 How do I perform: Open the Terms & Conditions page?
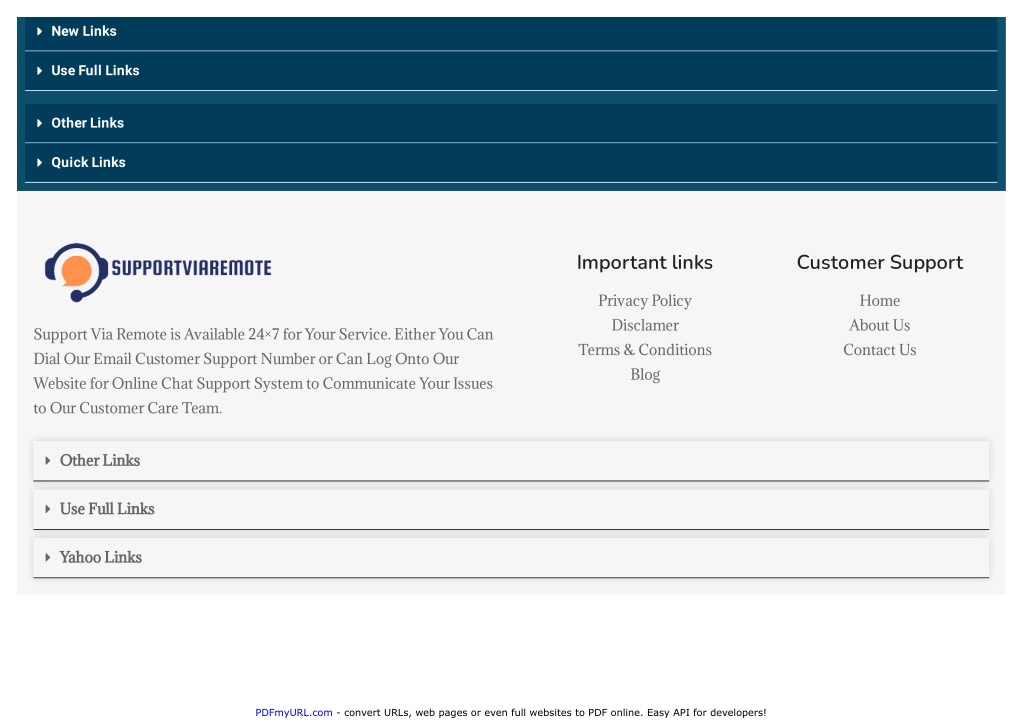[x=645, y=350]
